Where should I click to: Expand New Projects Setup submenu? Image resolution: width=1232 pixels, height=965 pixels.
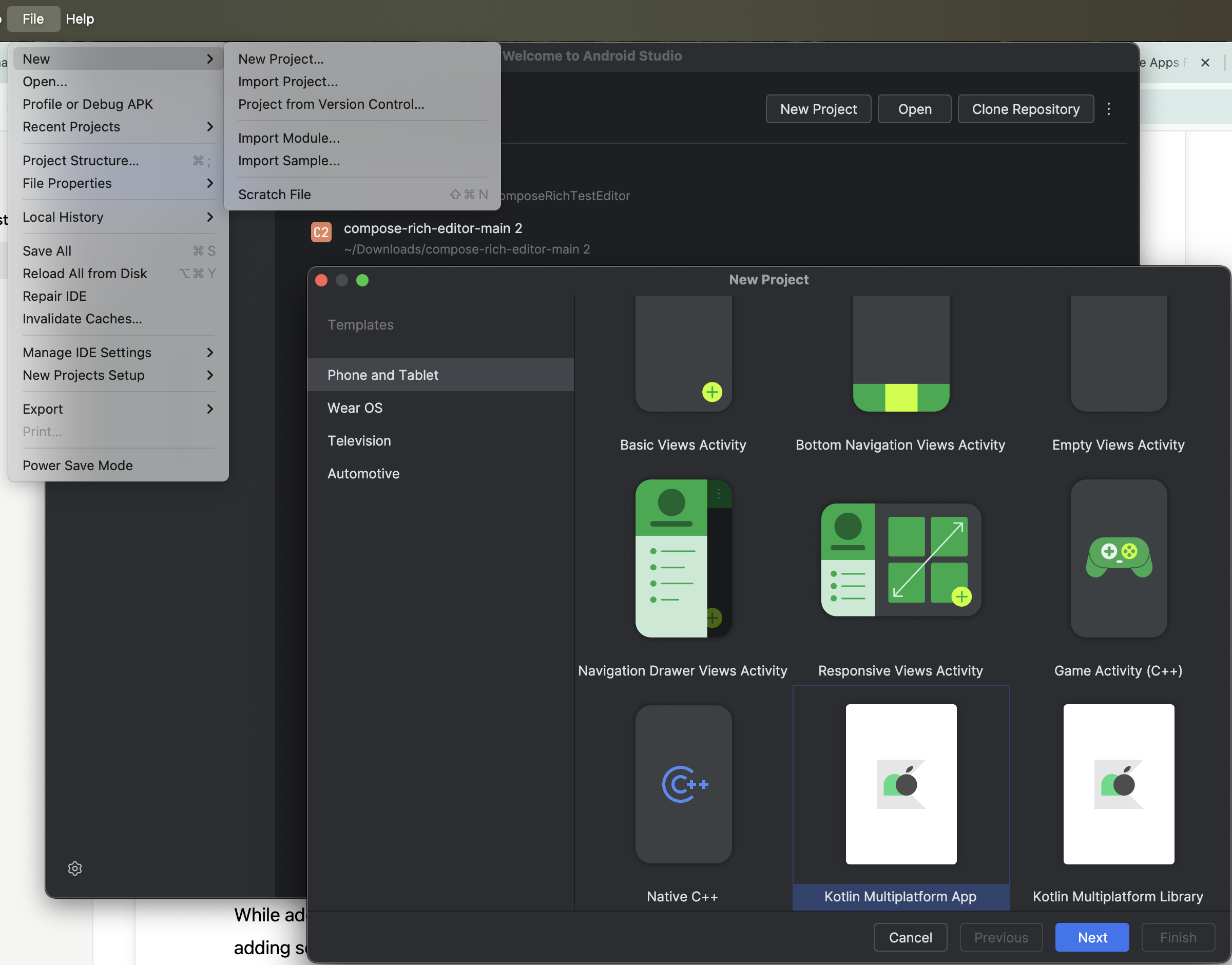[x=210, y=375]
